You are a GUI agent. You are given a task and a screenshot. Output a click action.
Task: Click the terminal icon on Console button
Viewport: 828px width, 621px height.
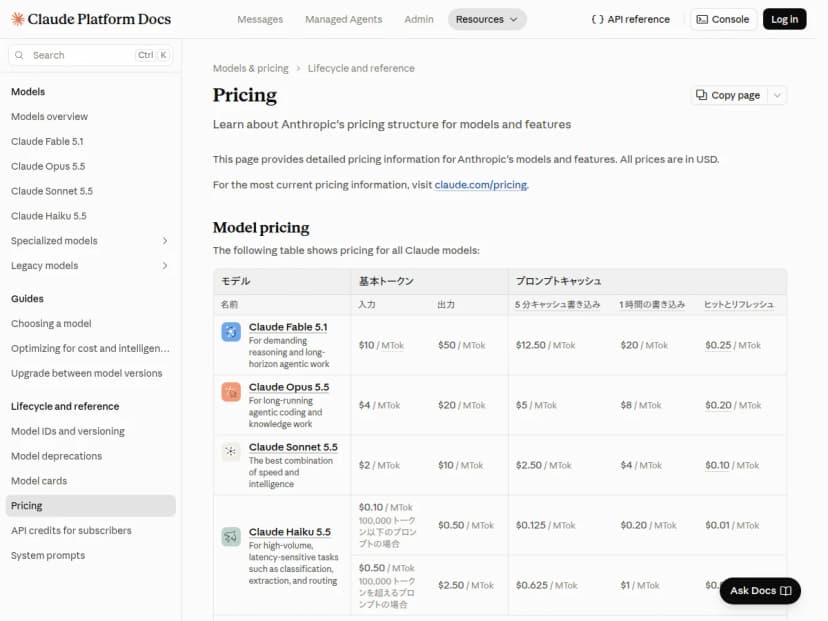(702, 20)
